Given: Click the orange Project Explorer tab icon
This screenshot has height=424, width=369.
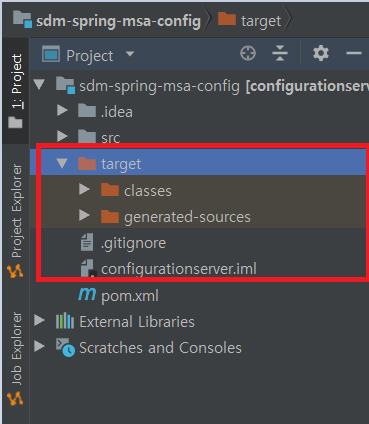Looking at the screenshot, I should point(15,271).
